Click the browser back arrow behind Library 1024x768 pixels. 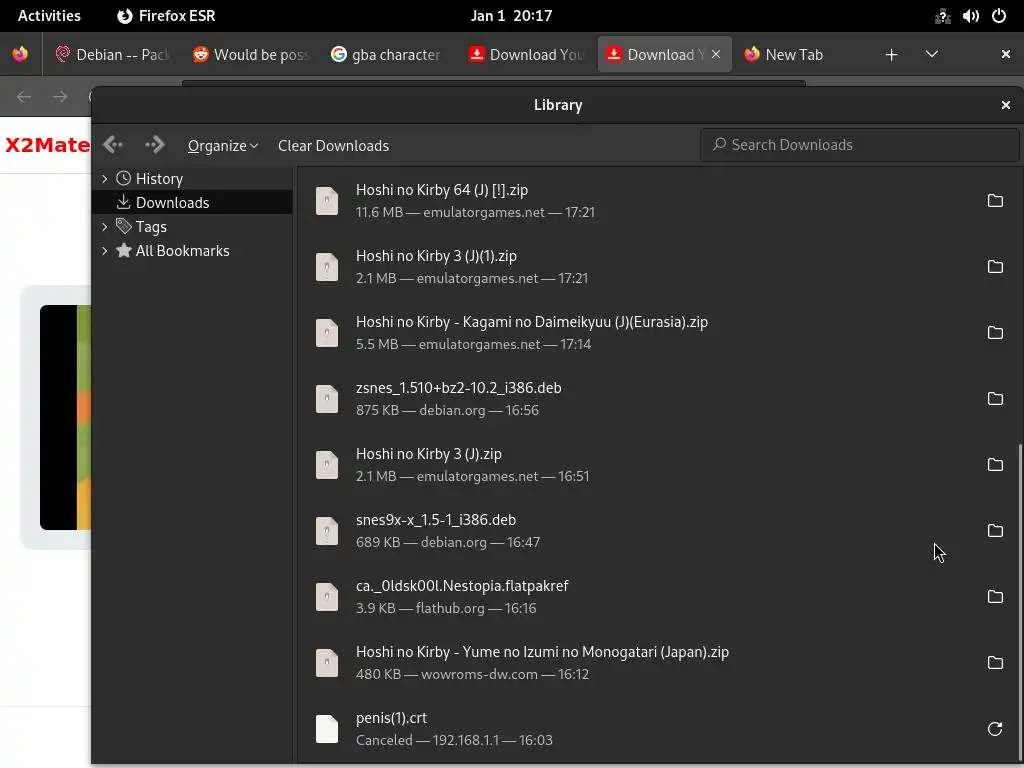click(x=24, y=97)
